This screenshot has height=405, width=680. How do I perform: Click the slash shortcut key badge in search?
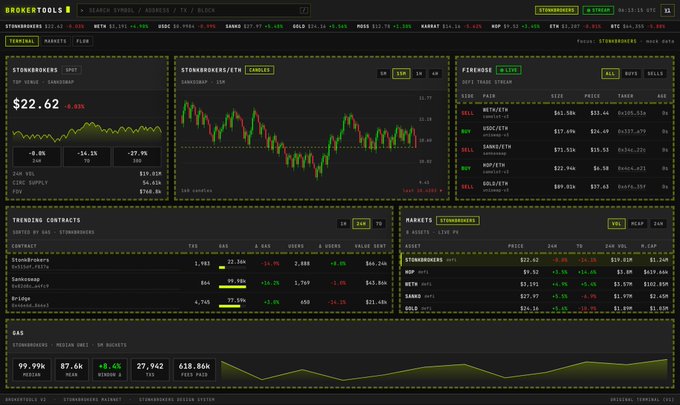[x=304, y=10]
